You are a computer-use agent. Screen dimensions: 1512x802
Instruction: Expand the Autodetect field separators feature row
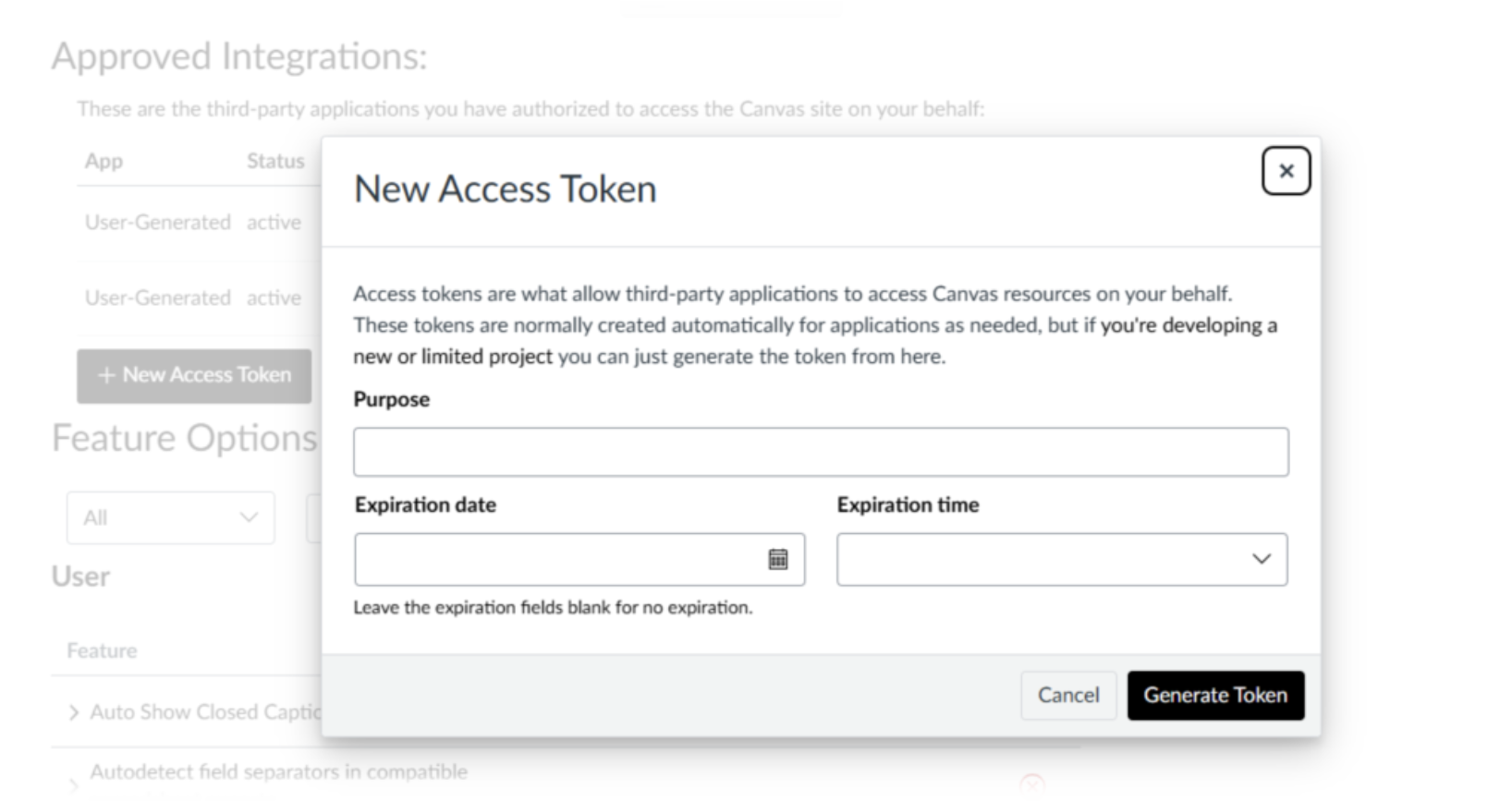point(74,784)
